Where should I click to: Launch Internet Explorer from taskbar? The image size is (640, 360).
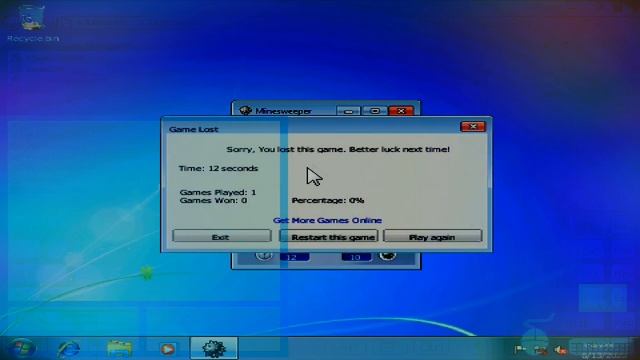coord(69,349)
